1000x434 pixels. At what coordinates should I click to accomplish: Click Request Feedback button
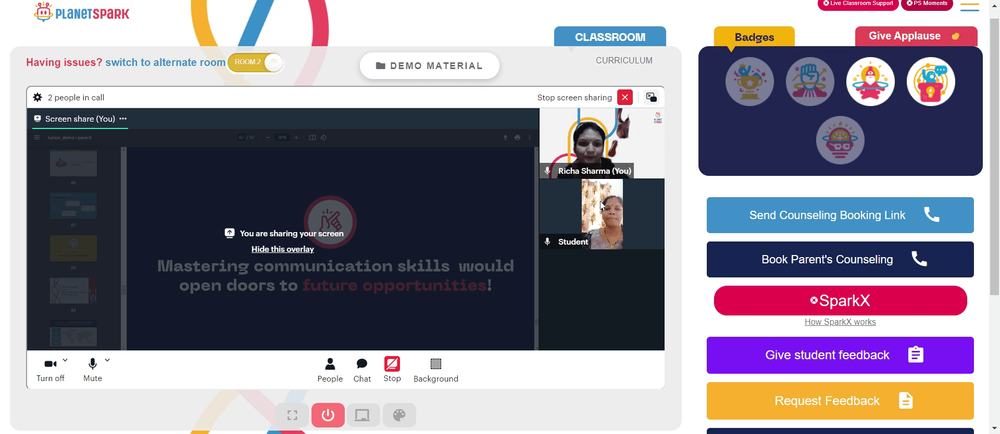coord(840,401)
